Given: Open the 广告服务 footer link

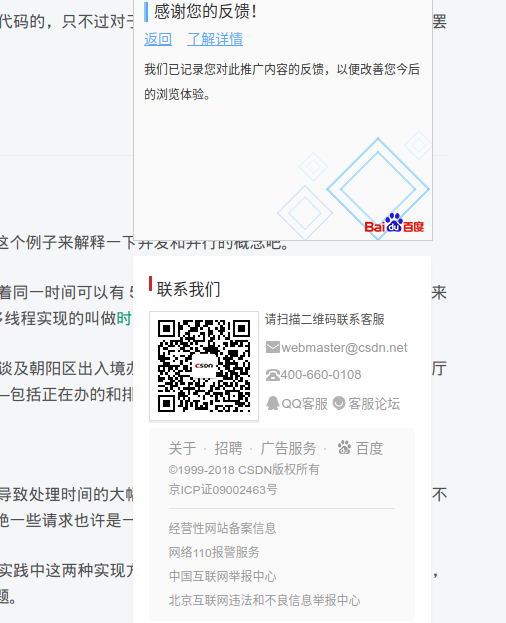Looking at the screenshot, I should (x=288, y=449).
